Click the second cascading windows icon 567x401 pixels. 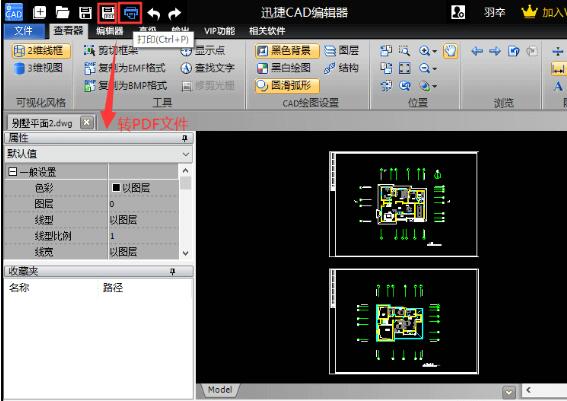386,68
